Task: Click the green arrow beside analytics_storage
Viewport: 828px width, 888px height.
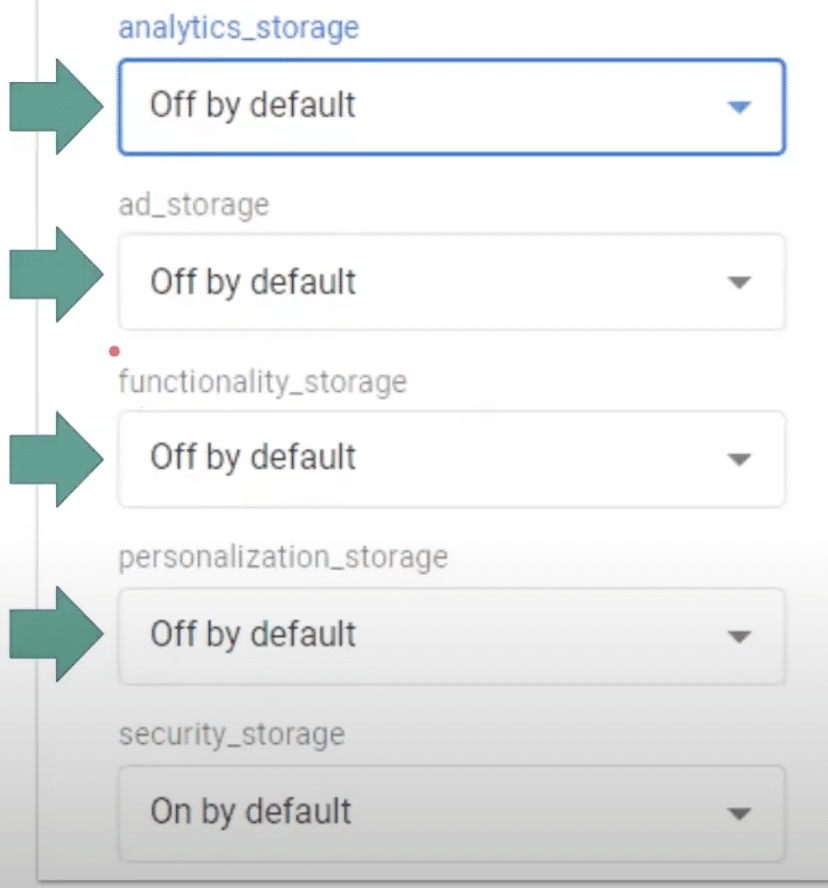Action: coord(55,105)
